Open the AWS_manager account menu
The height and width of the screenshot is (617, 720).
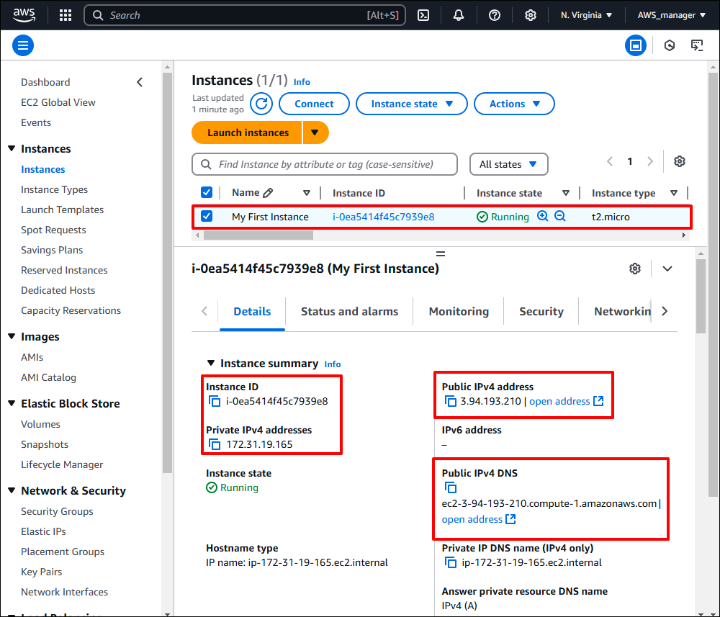671,15
